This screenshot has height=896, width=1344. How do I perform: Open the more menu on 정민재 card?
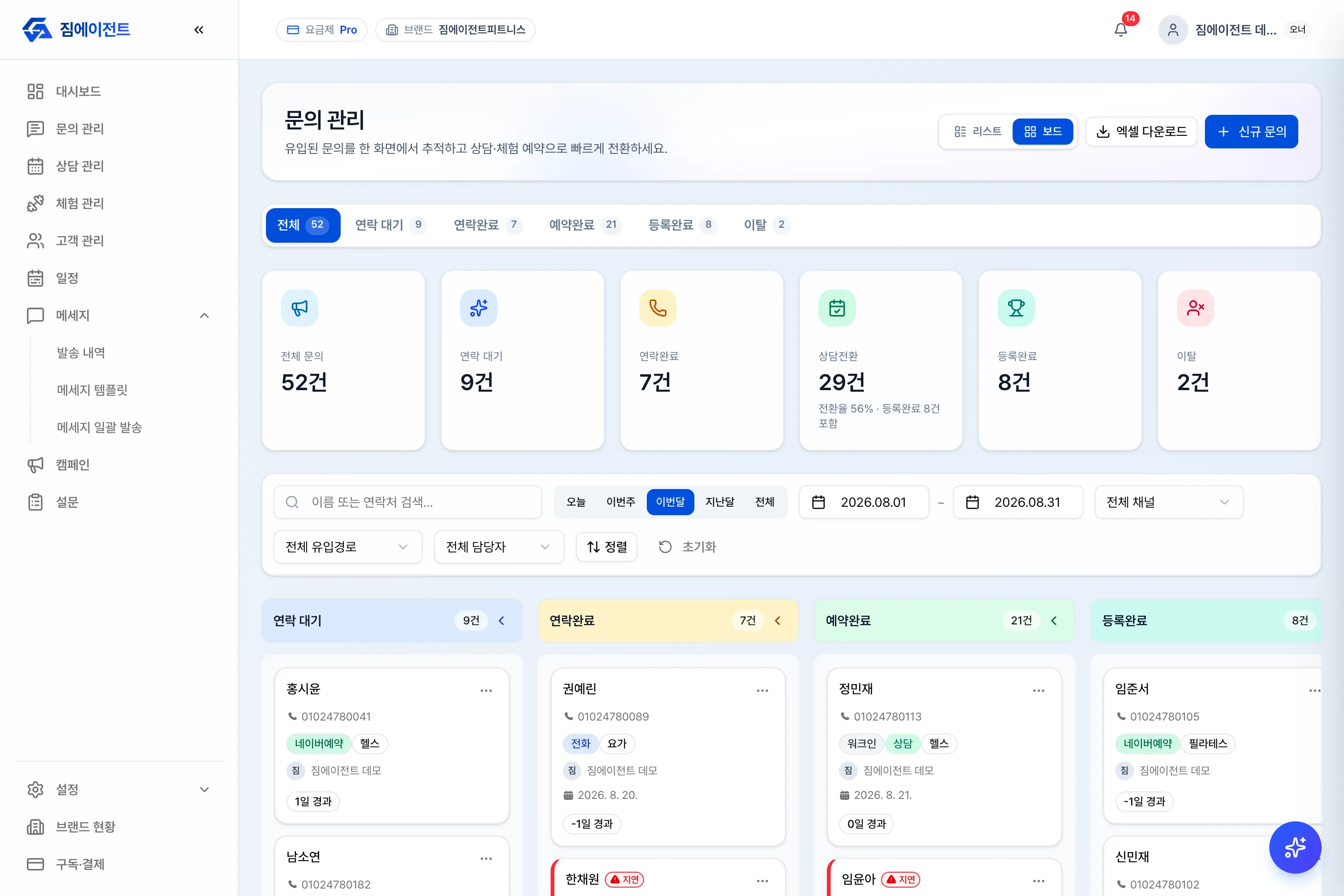(x=1039, y=690)
